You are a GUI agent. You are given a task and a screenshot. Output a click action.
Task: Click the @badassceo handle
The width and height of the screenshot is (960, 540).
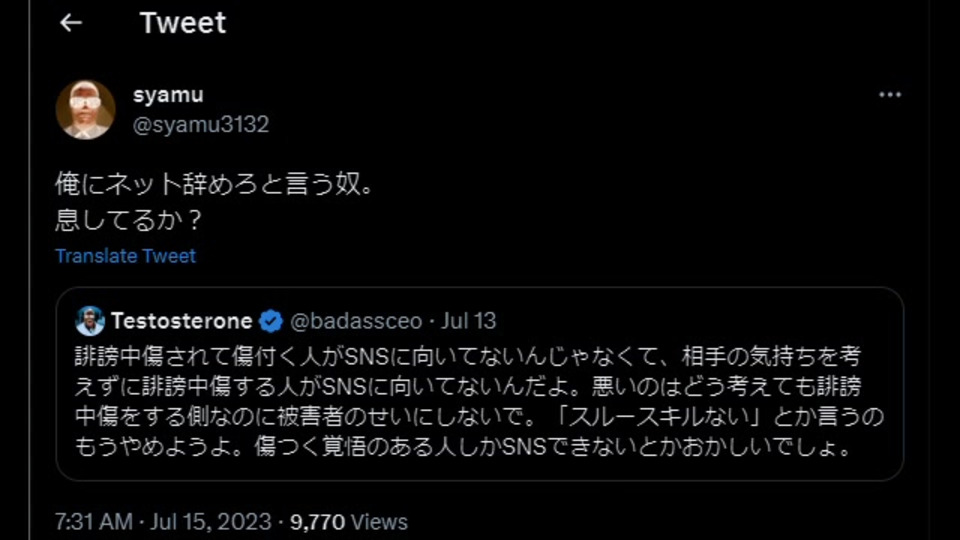pos(358,321)
